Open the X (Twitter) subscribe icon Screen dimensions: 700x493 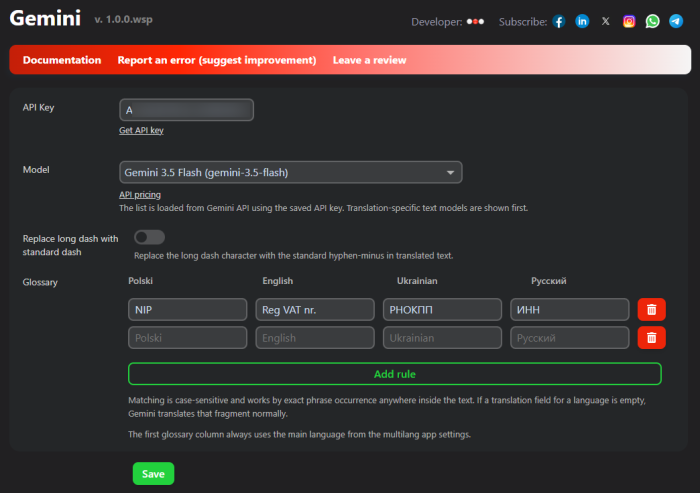coord(605,21)
